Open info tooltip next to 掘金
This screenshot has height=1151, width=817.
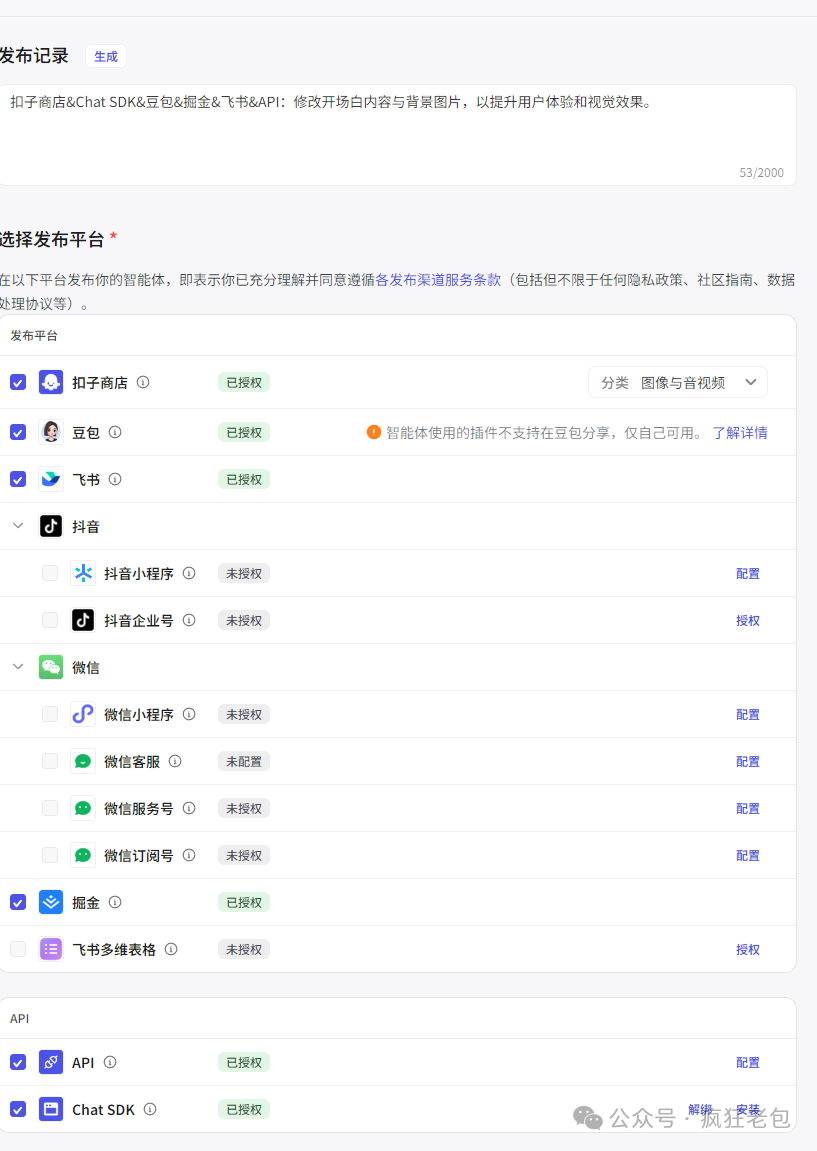pos(115,902)
